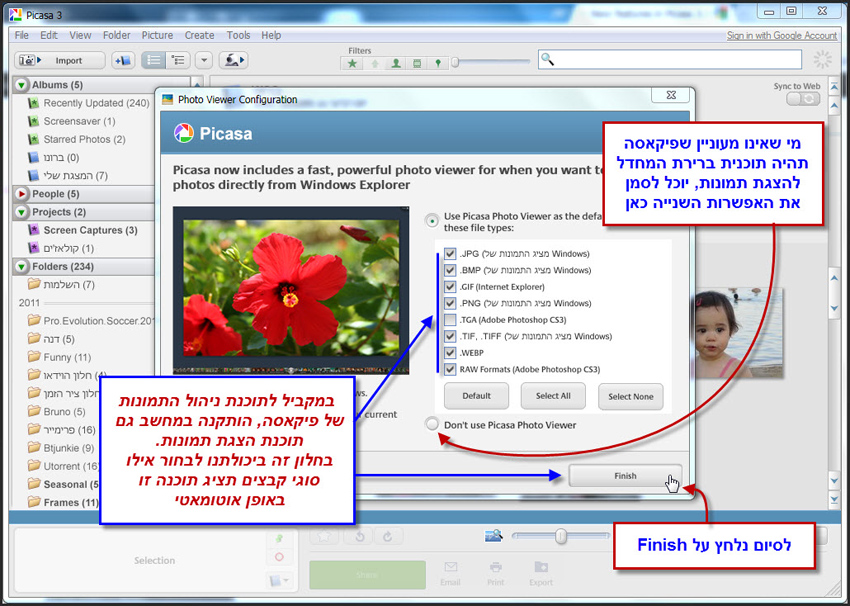The width and height of the screenshot is (850, 606).
Task: Click 'Sign in with Google Account' link
Action: [x=782, y=35]
